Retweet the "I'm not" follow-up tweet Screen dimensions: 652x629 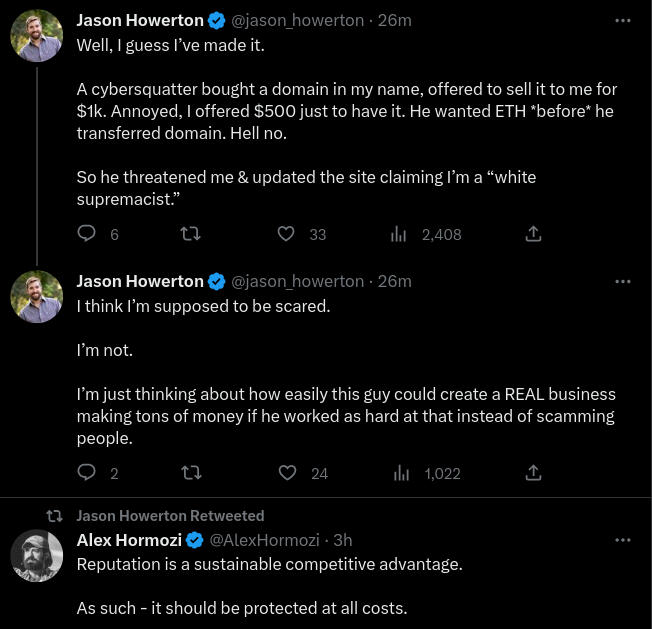point(189,473)
